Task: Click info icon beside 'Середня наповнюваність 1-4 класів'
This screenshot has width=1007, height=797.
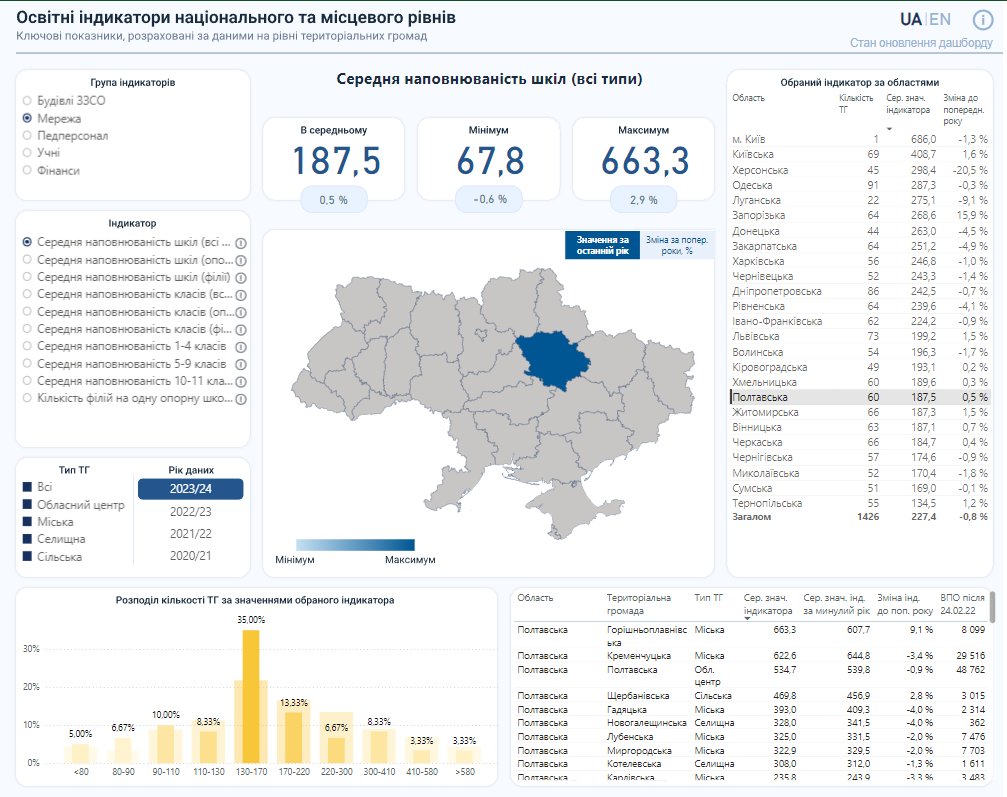Action: pos(240,346)
